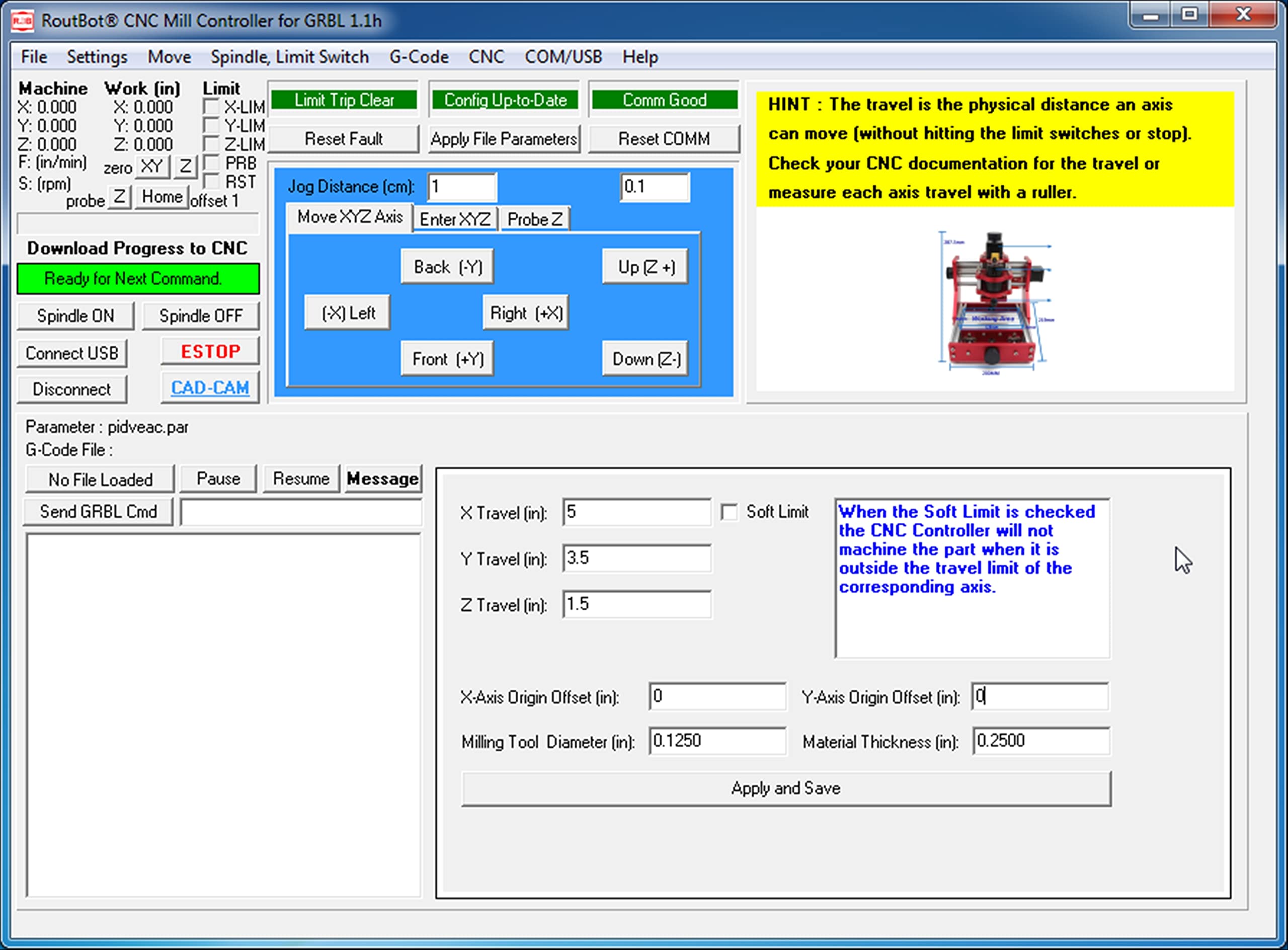This screenshot has width=1288, height=950.
Task: Click the first Jog Distance input field
Action: coord(462,187)
